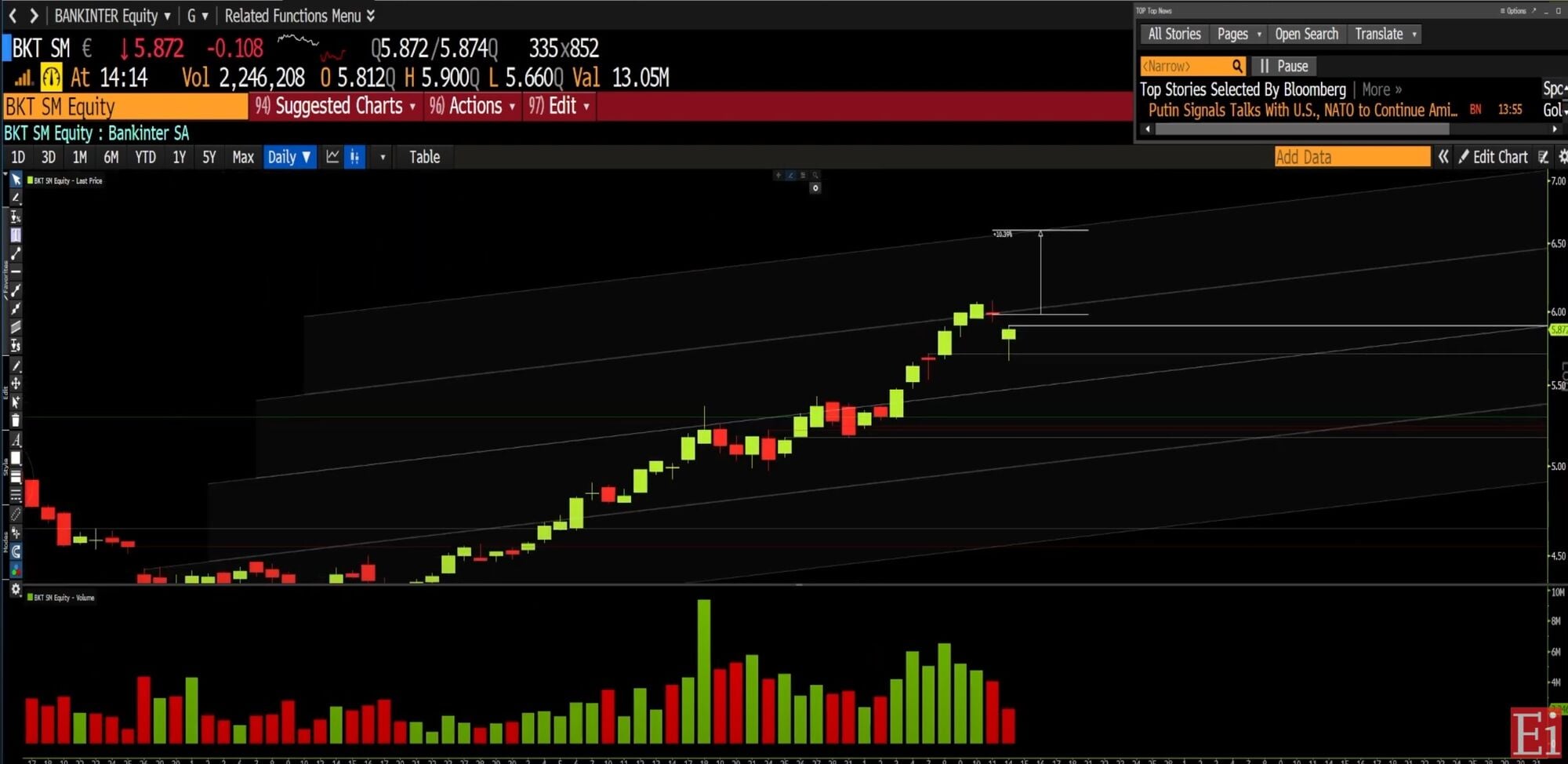Open chart settings gear at top right

click(x=1563, y=157)
